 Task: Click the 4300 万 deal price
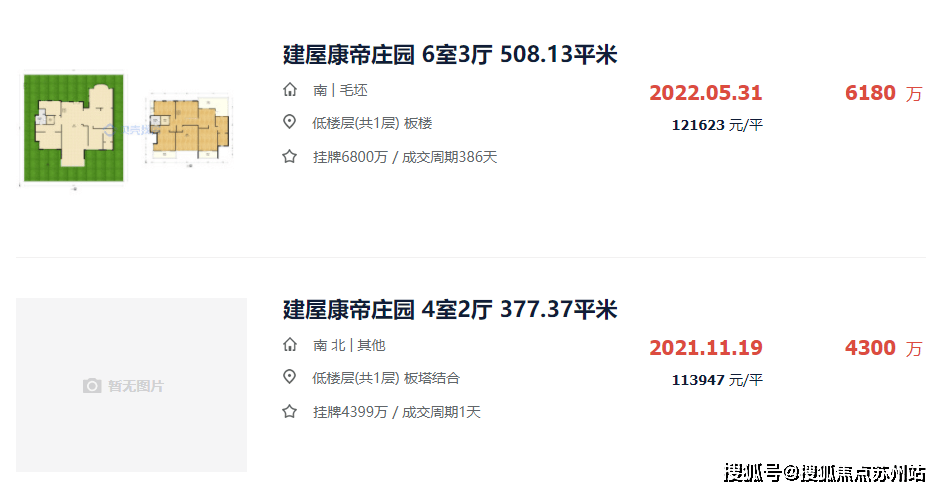pyautogui.click(x=884, y=348)
